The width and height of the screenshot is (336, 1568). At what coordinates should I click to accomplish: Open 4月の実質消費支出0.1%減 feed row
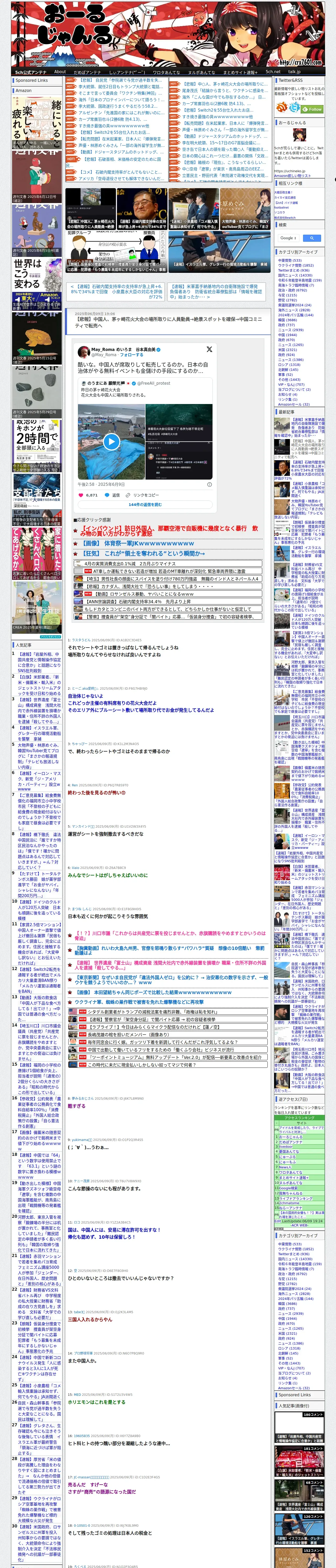tap(168, 564)
